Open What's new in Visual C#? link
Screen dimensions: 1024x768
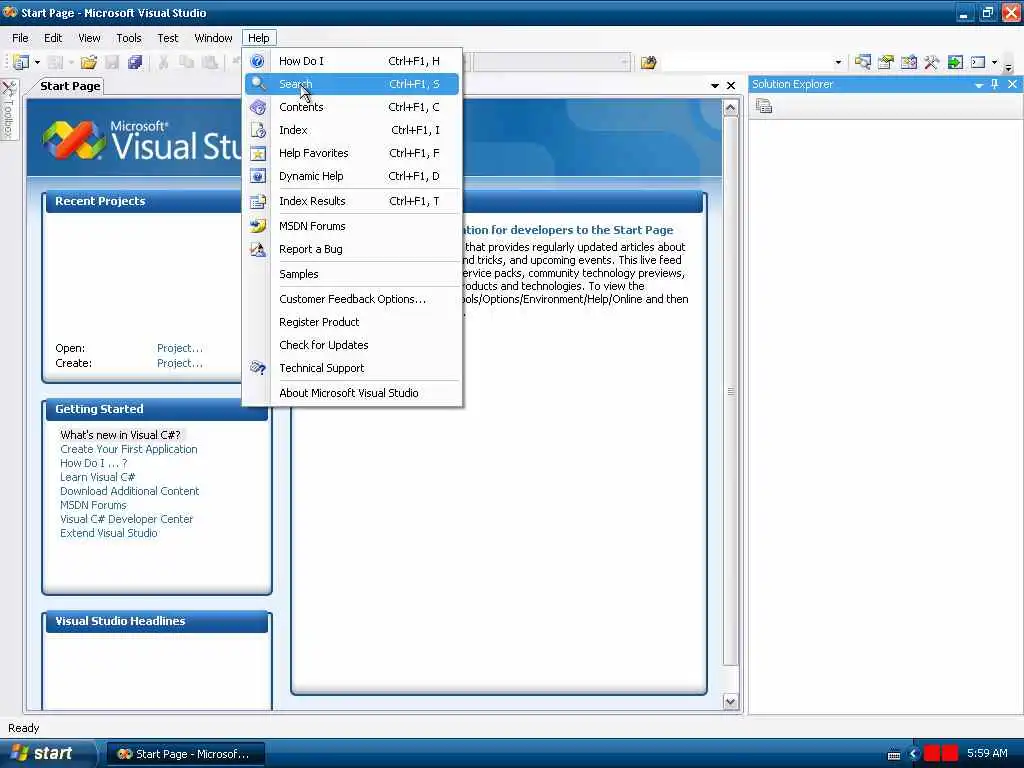pos(121,435)
